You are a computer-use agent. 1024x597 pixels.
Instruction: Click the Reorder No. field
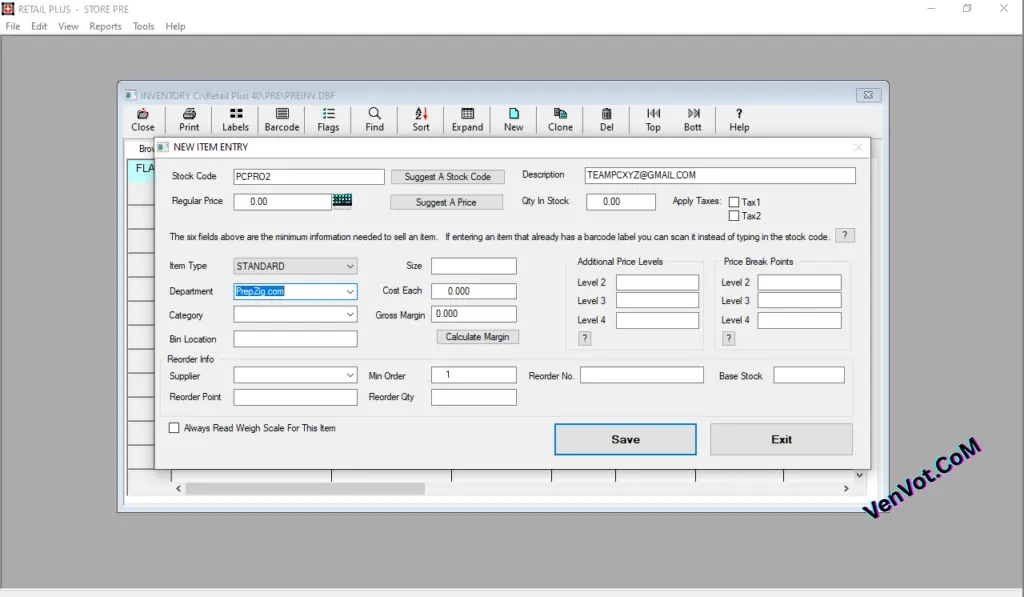642,375
